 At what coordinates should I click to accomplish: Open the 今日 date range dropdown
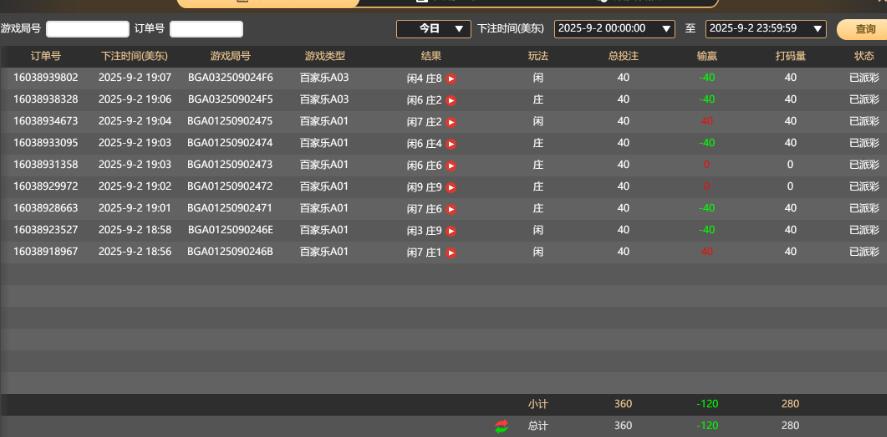433,29
